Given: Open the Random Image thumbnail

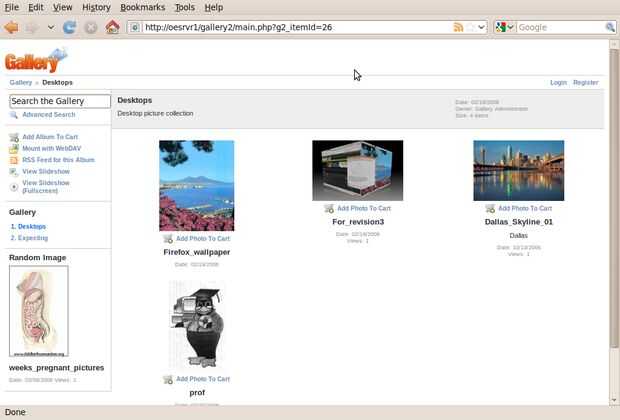Looking at the screenshot, I should (x=39, y=311).
